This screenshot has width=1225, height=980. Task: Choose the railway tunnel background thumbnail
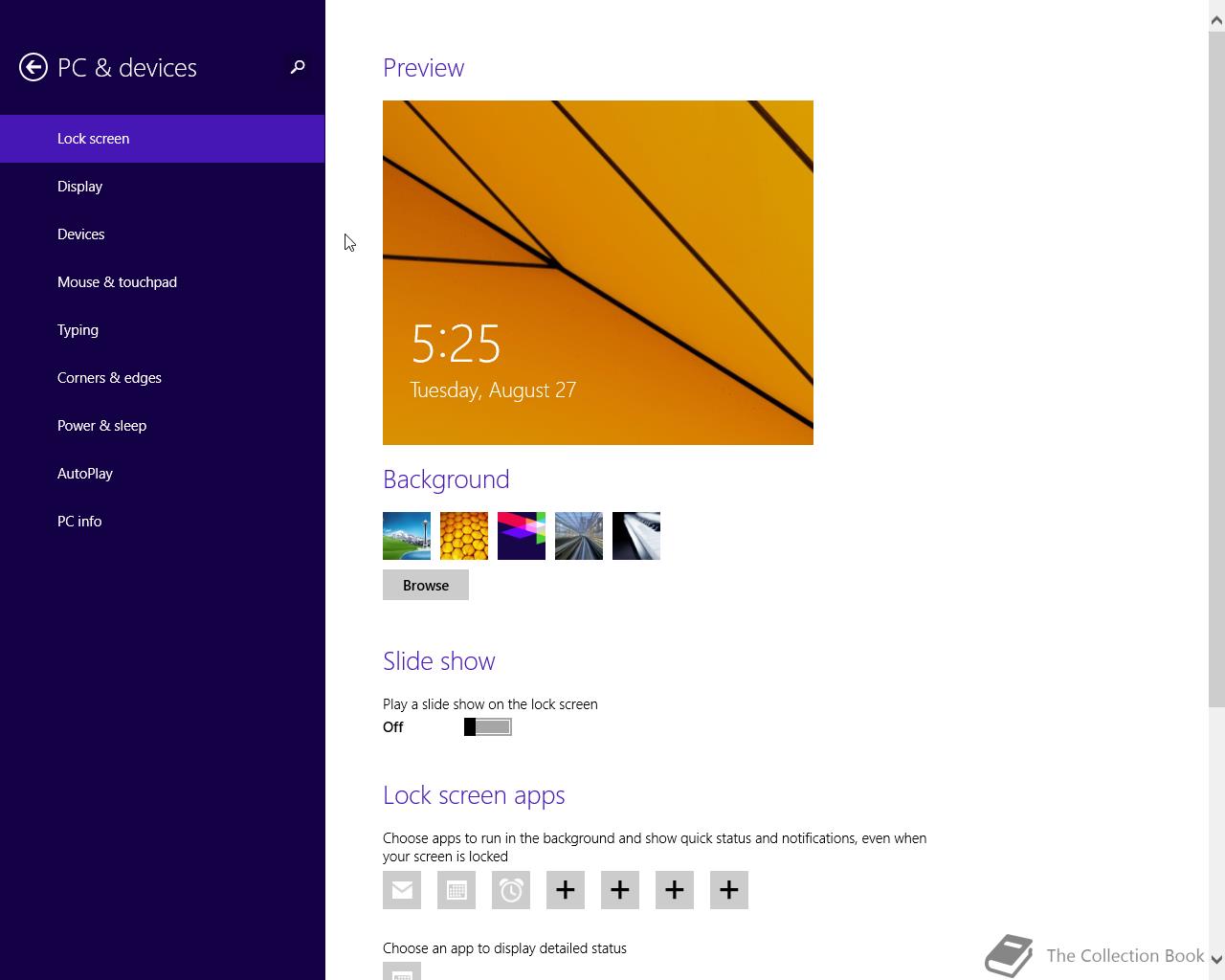(x=579, y=536)
